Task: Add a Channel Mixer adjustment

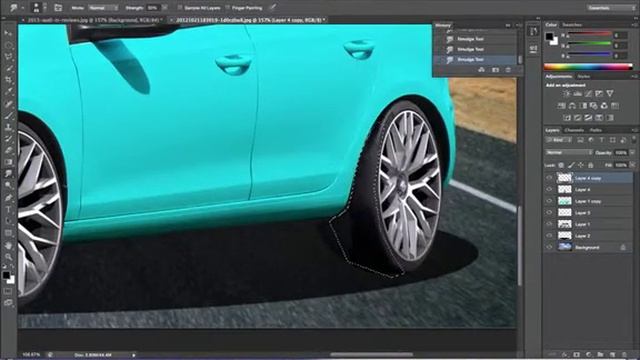Action: (x=604, y=106)
